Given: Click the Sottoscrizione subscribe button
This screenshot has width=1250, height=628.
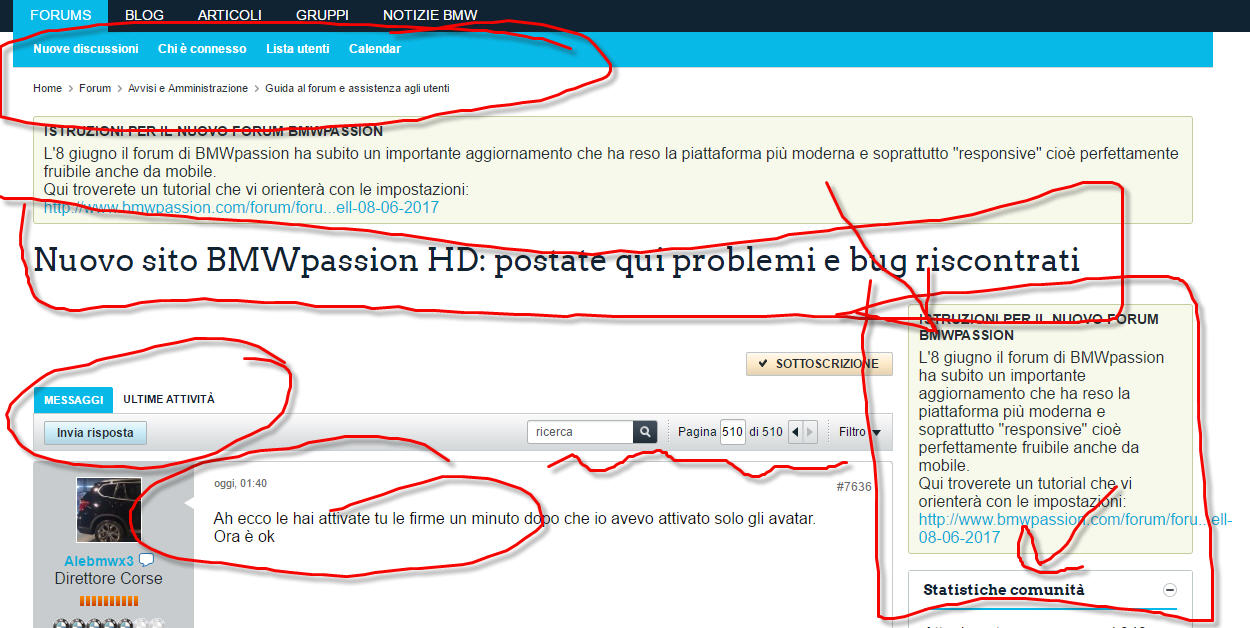Looking at the screenshot, I should tap(819, 364).
